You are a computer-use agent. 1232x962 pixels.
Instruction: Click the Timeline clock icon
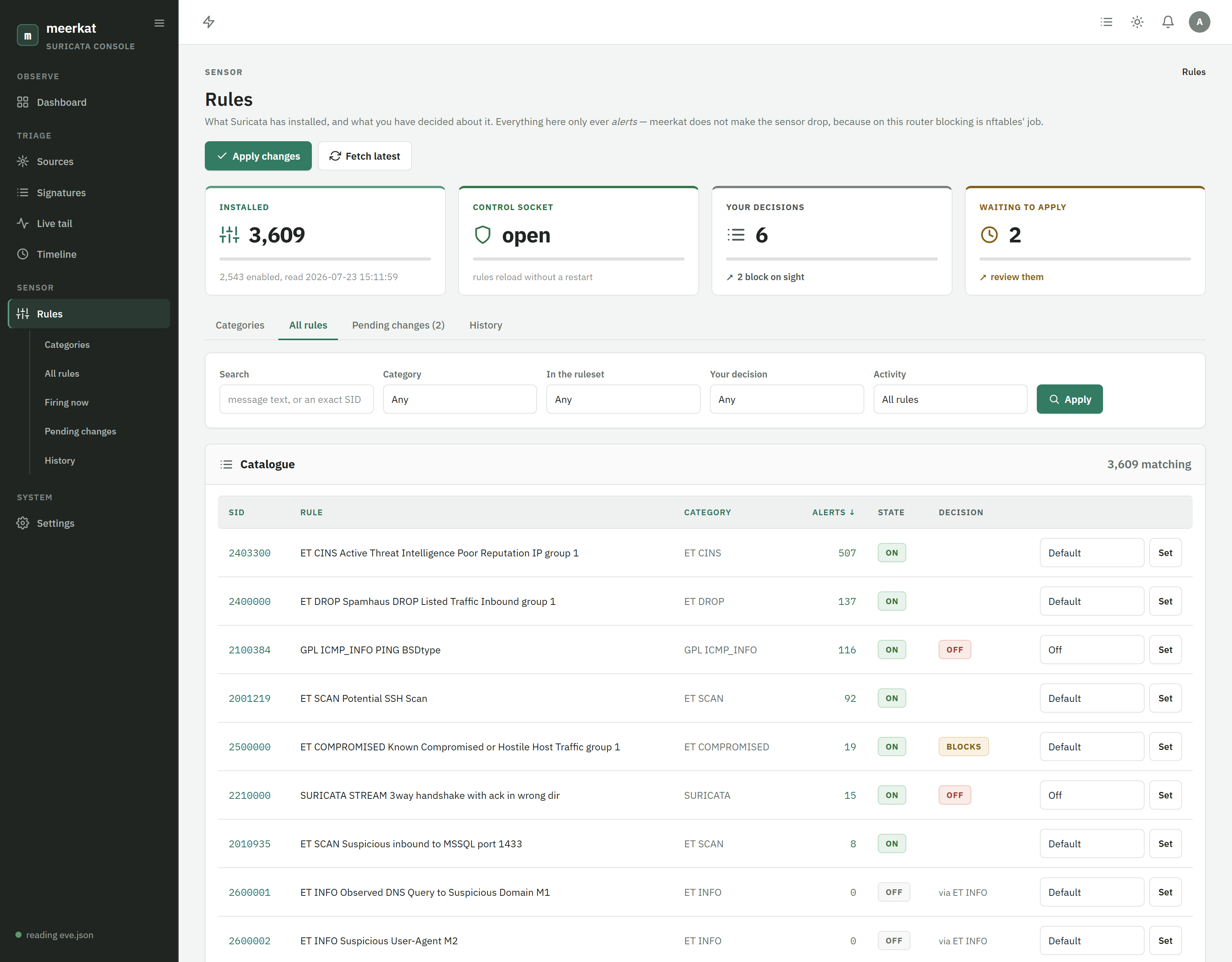[x=23, y=254]
